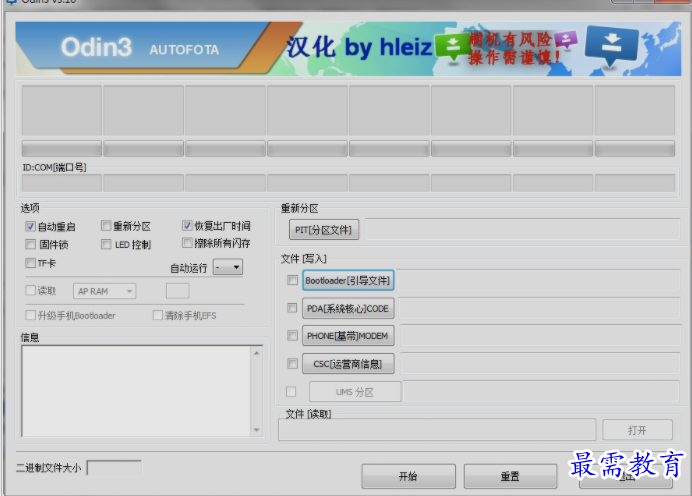Enable the 重新分区 checkbox
The width and height of the screenshot is (692, 496).
[106, 226]
